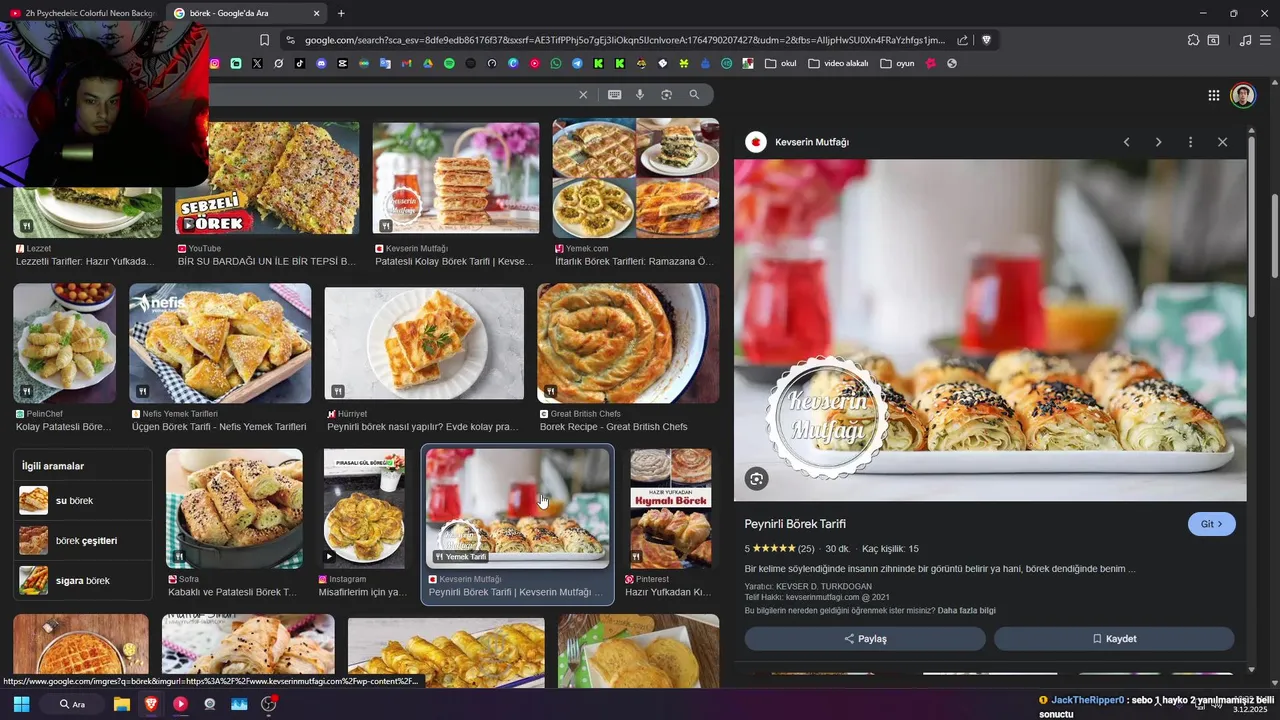1280x720 pixels.
Task: Open the large preview börek image
Action: tap(990, 330)
